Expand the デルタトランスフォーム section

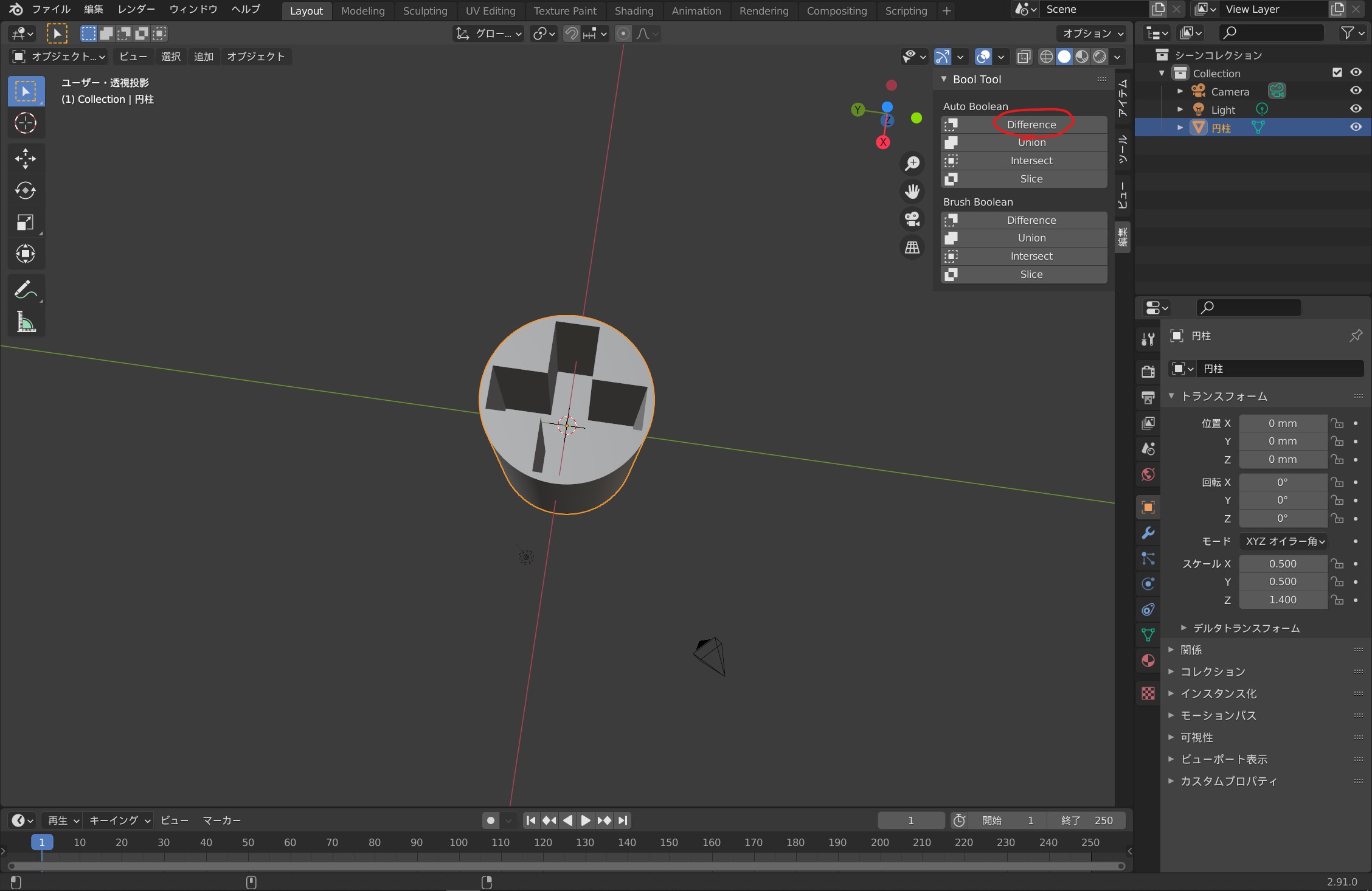1246,628
